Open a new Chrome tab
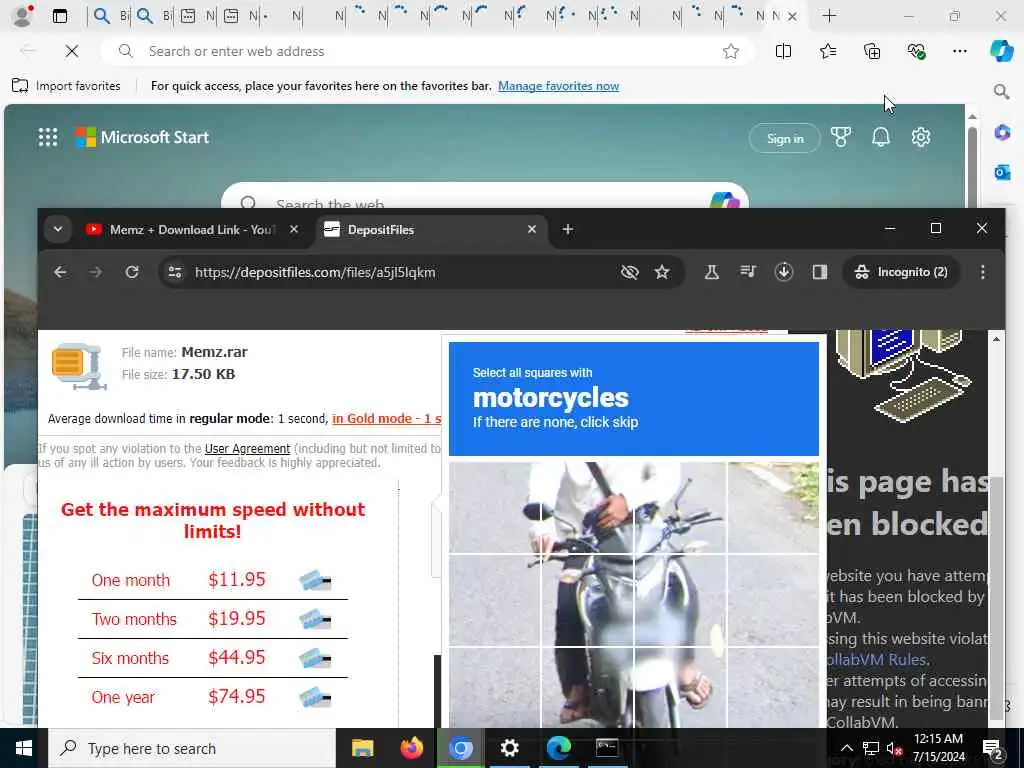The image size is (1024, 768). (568, 229)
